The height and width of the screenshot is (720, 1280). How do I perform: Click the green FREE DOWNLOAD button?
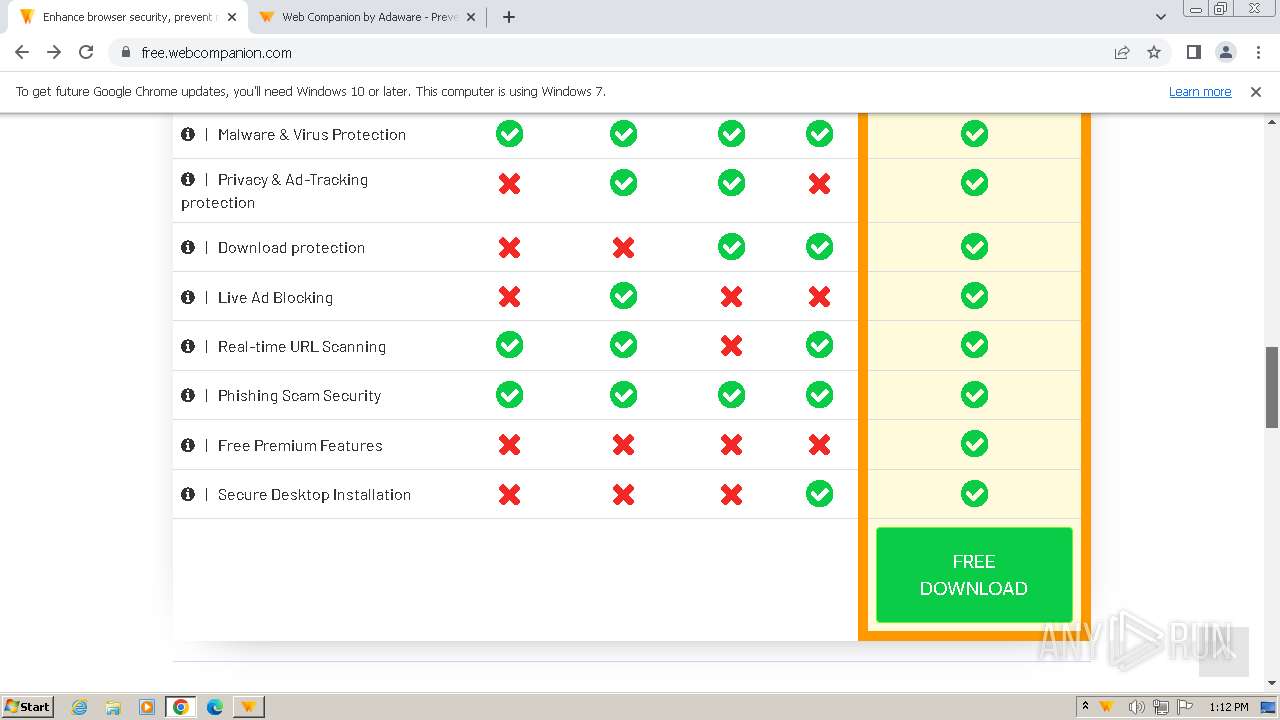974,575
